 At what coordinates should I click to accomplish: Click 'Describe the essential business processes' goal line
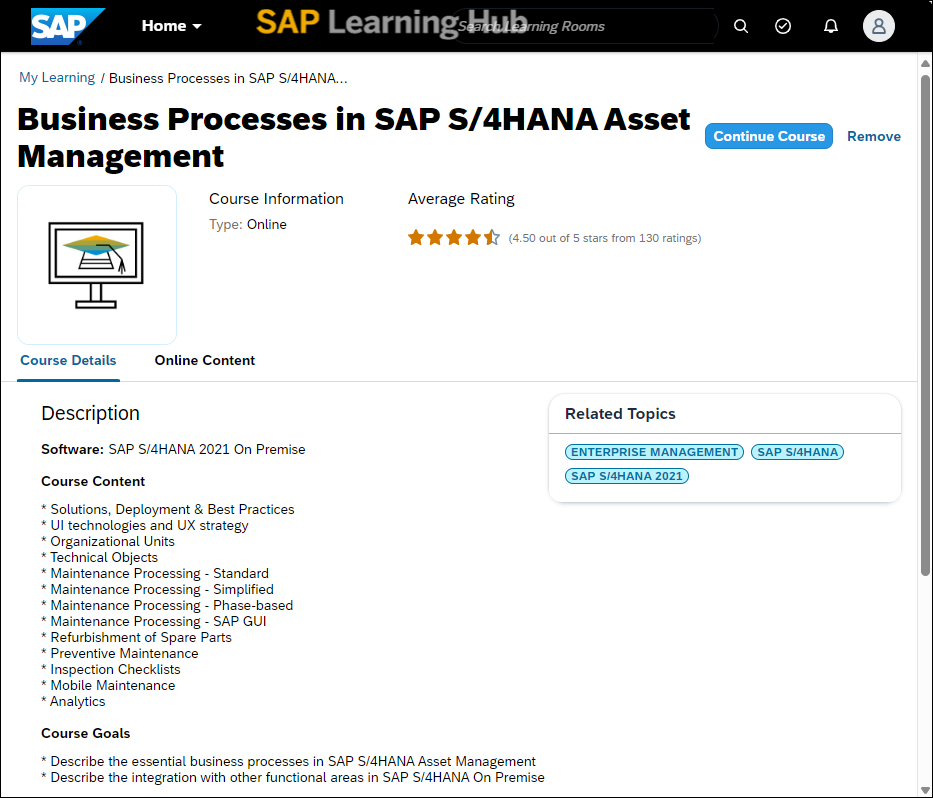point(289,761)
